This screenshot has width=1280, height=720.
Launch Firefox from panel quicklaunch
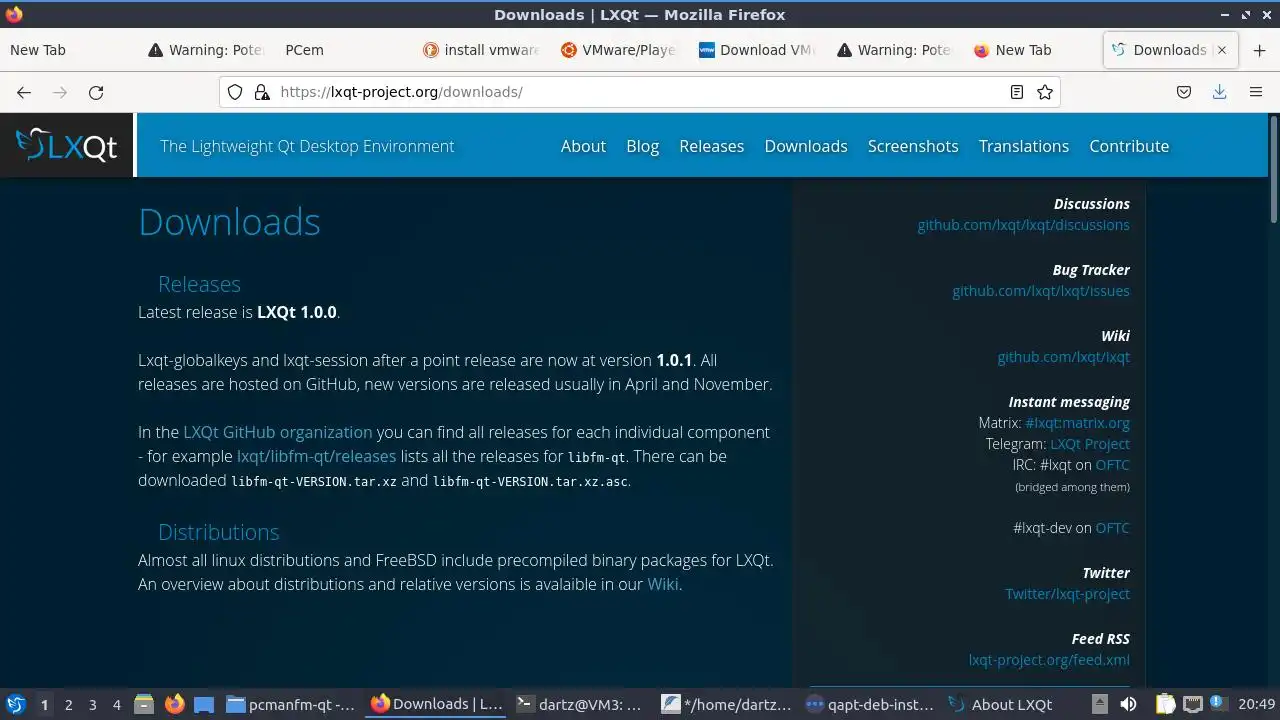[x=174, y=704]
